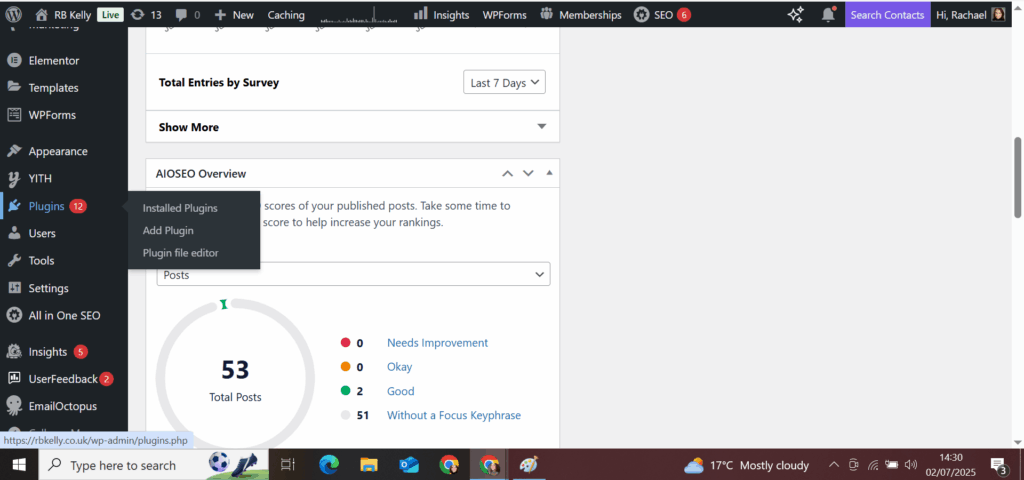This screenshot has width=1024, height=480.
Task: Collapse the AIOSEO Overview panel
Action: pos(549,173)
